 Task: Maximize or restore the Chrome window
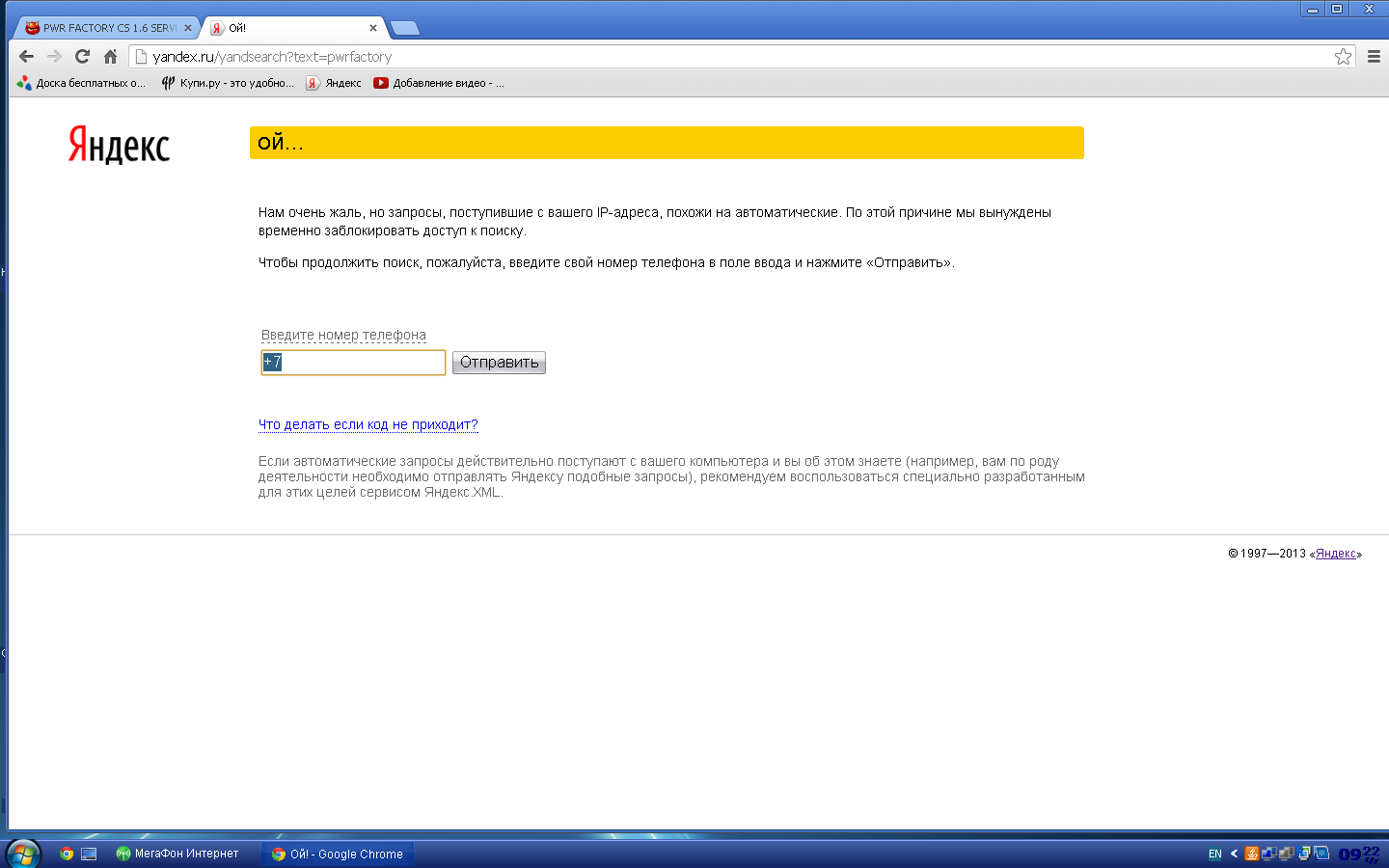point(1337,9)
